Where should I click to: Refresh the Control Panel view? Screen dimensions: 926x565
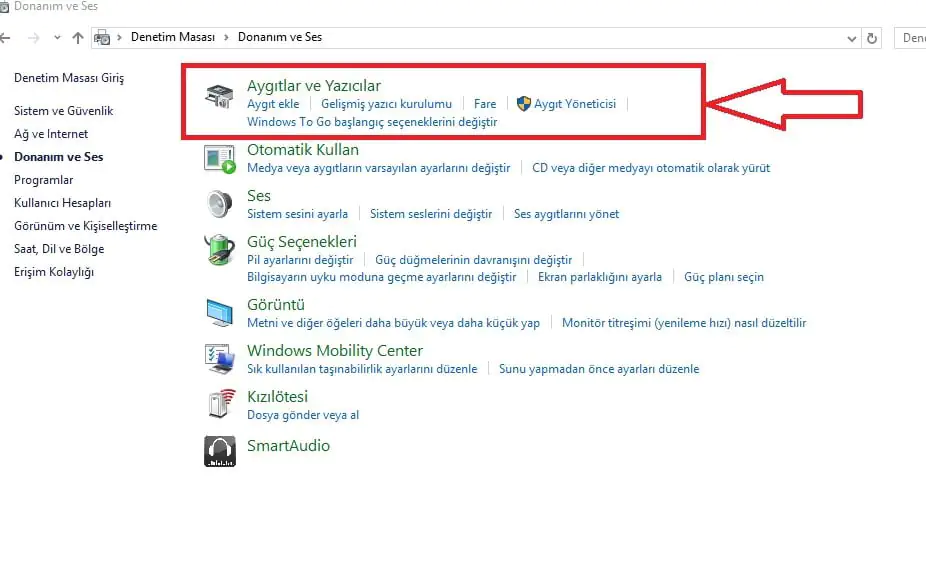[872, 38]
